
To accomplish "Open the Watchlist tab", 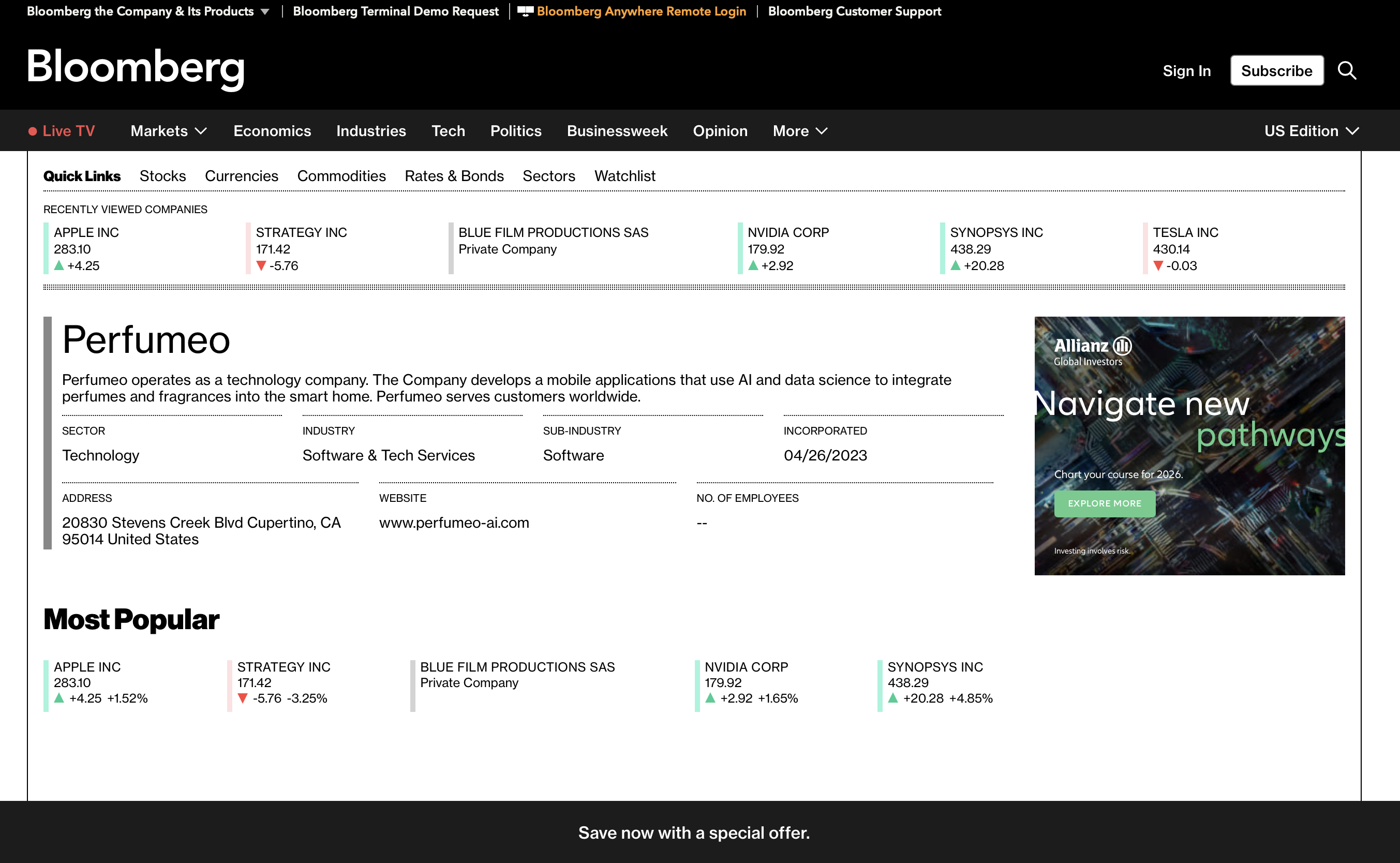I will pos(625,176).
